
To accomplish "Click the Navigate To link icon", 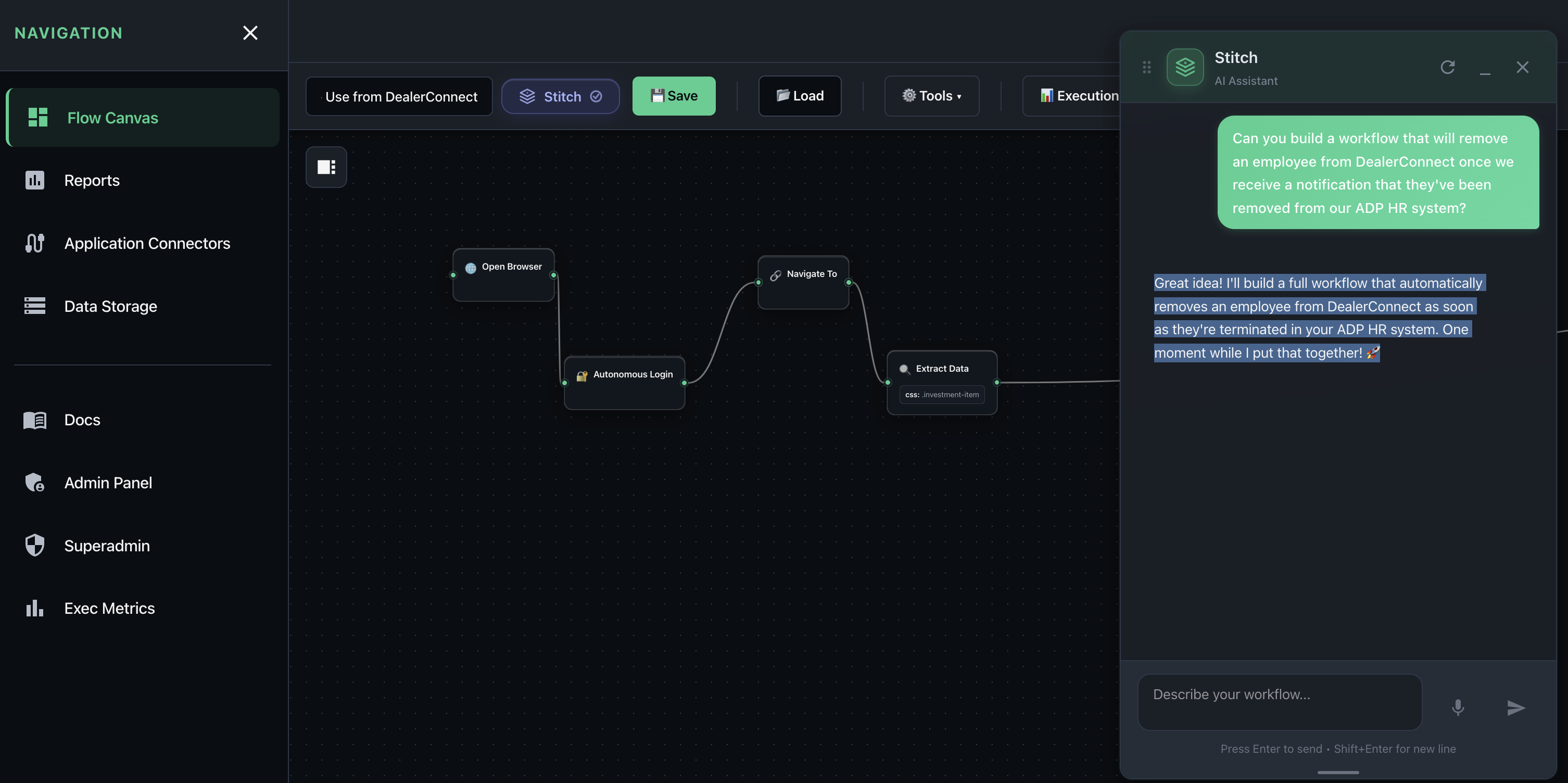I will click(776, 275).
